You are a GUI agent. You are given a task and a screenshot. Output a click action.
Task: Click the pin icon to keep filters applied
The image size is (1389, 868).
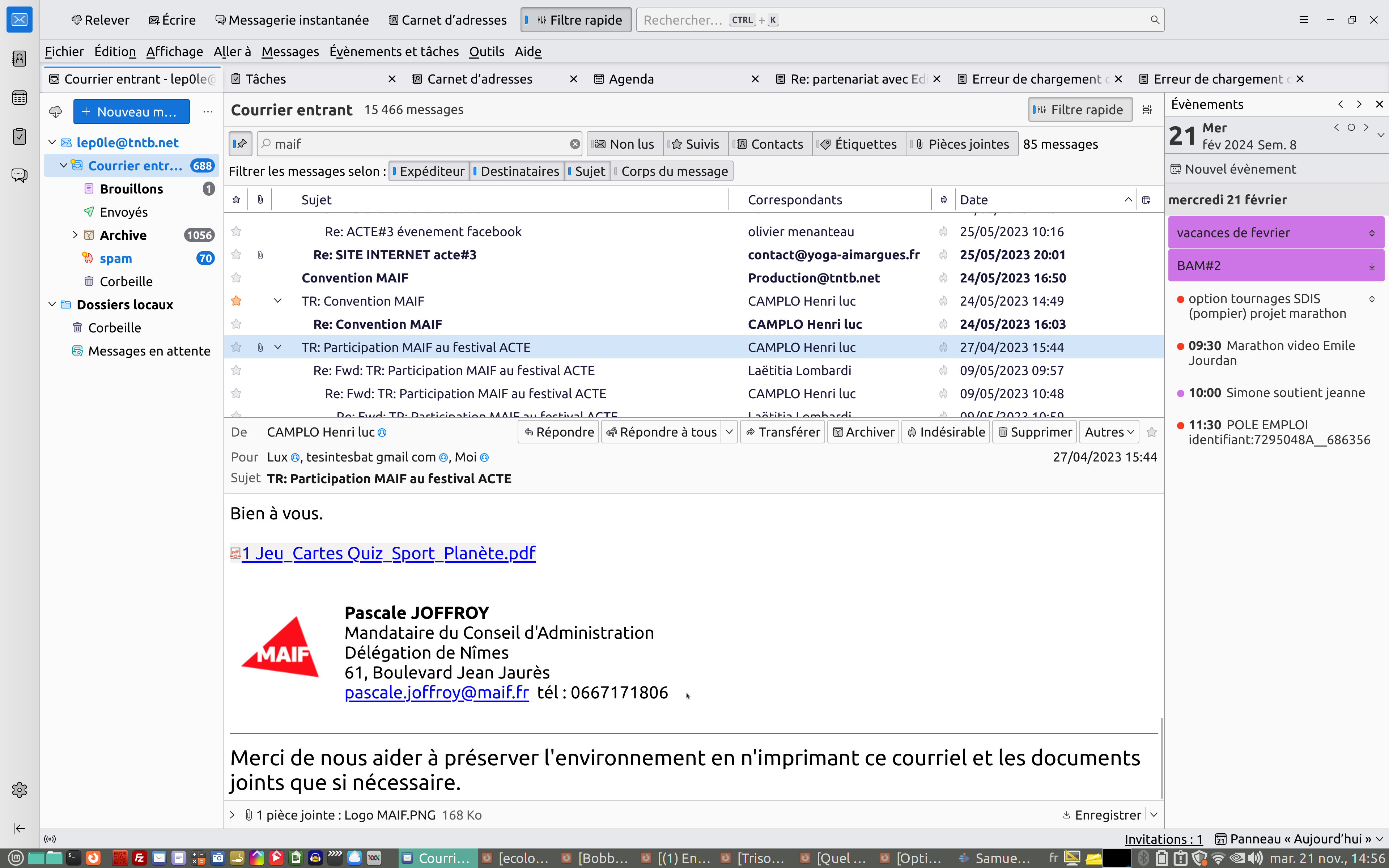tap(241, 144)
